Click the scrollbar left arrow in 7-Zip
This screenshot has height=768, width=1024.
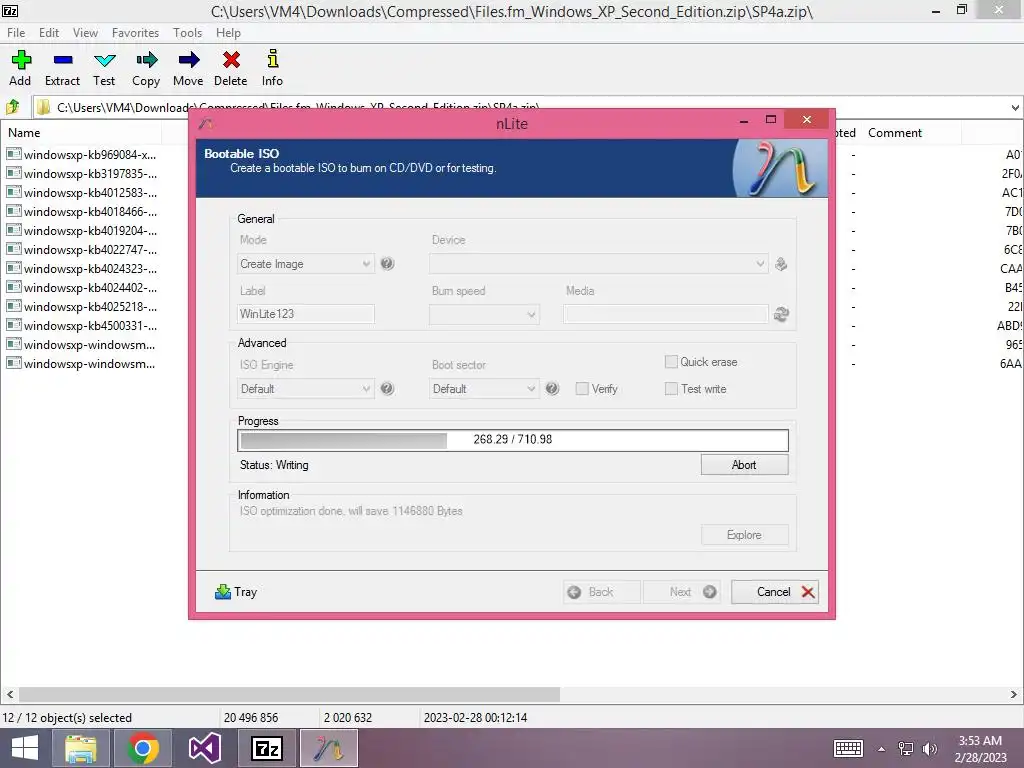(x=10, y=694)
